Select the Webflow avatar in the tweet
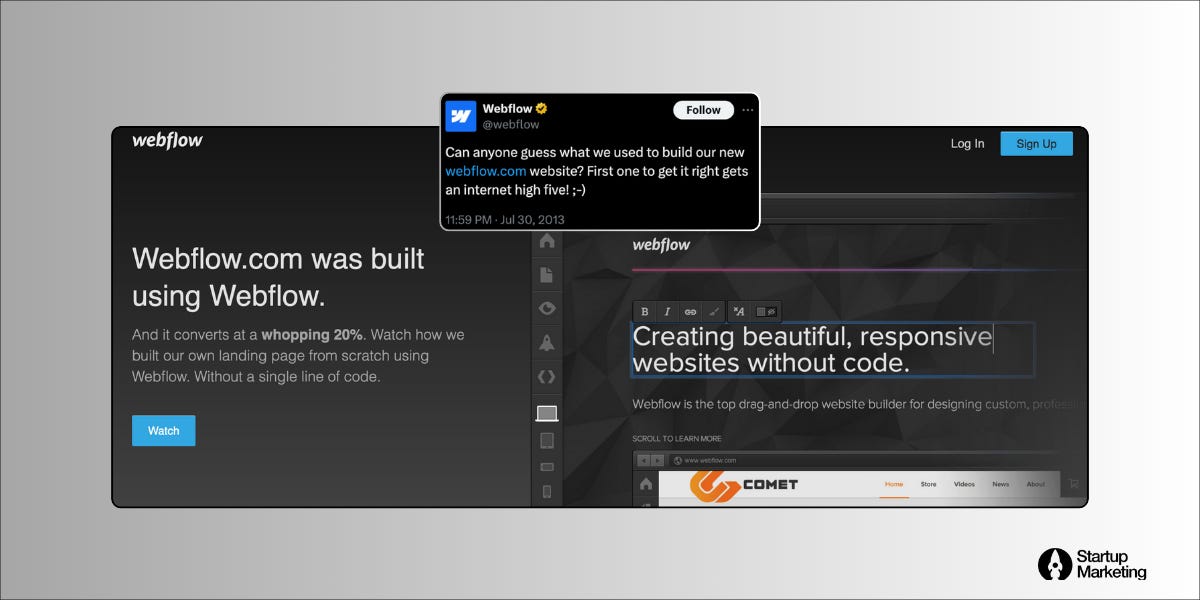 click(x=461, y=116)
